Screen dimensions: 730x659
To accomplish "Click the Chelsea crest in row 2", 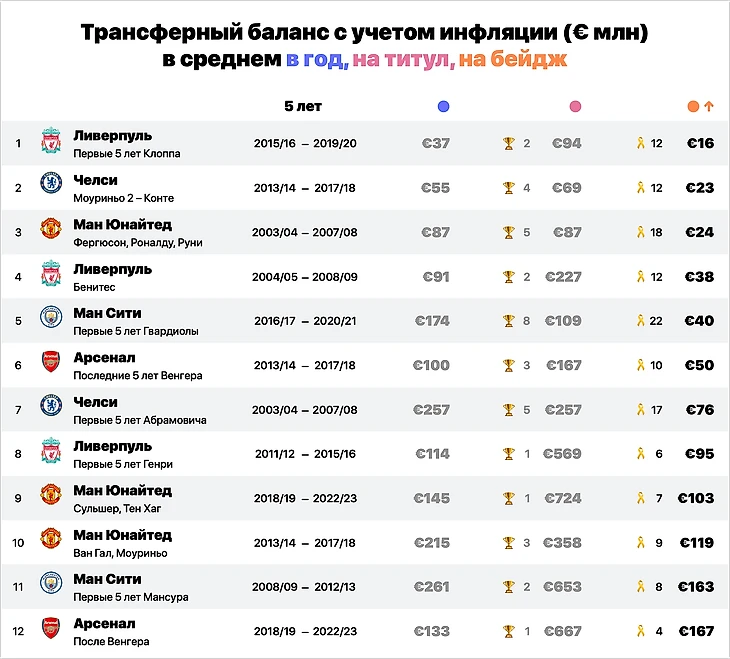I will pos(50,186).
